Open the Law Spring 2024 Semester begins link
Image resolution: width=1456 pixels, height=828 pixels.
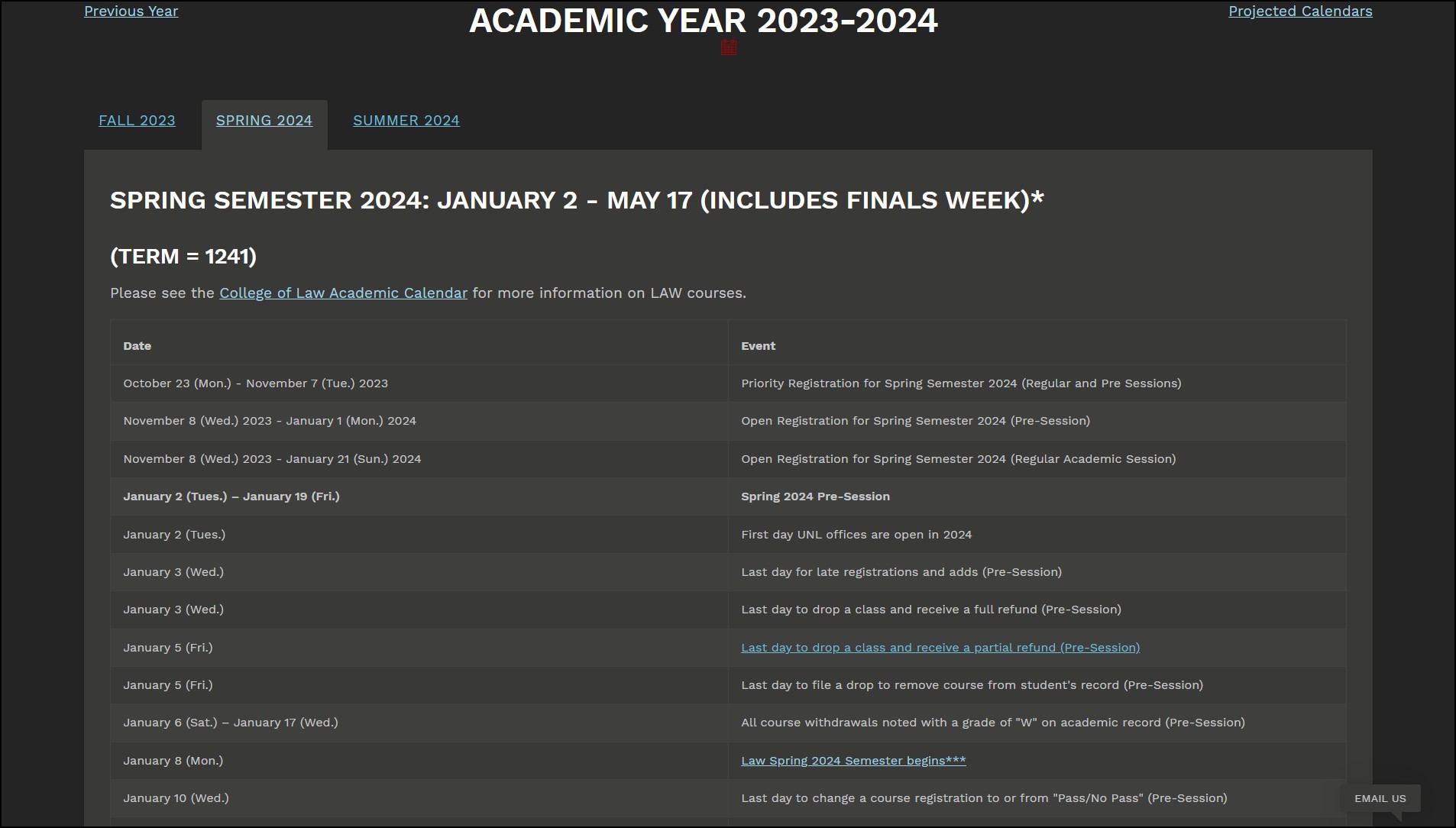pos(853,761)
